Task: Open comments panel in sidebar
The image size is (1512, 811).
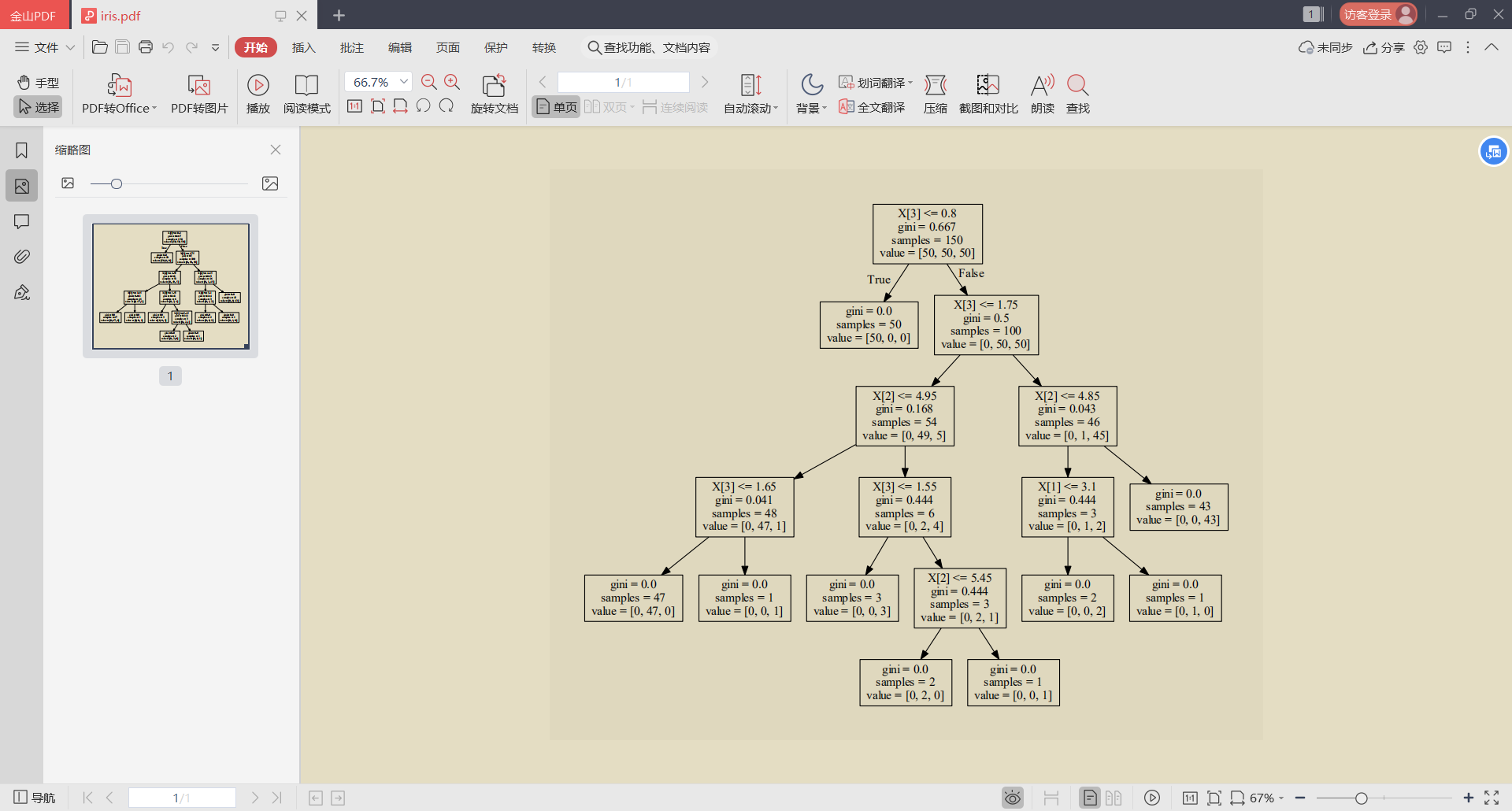Action: [x=22, y=221]
